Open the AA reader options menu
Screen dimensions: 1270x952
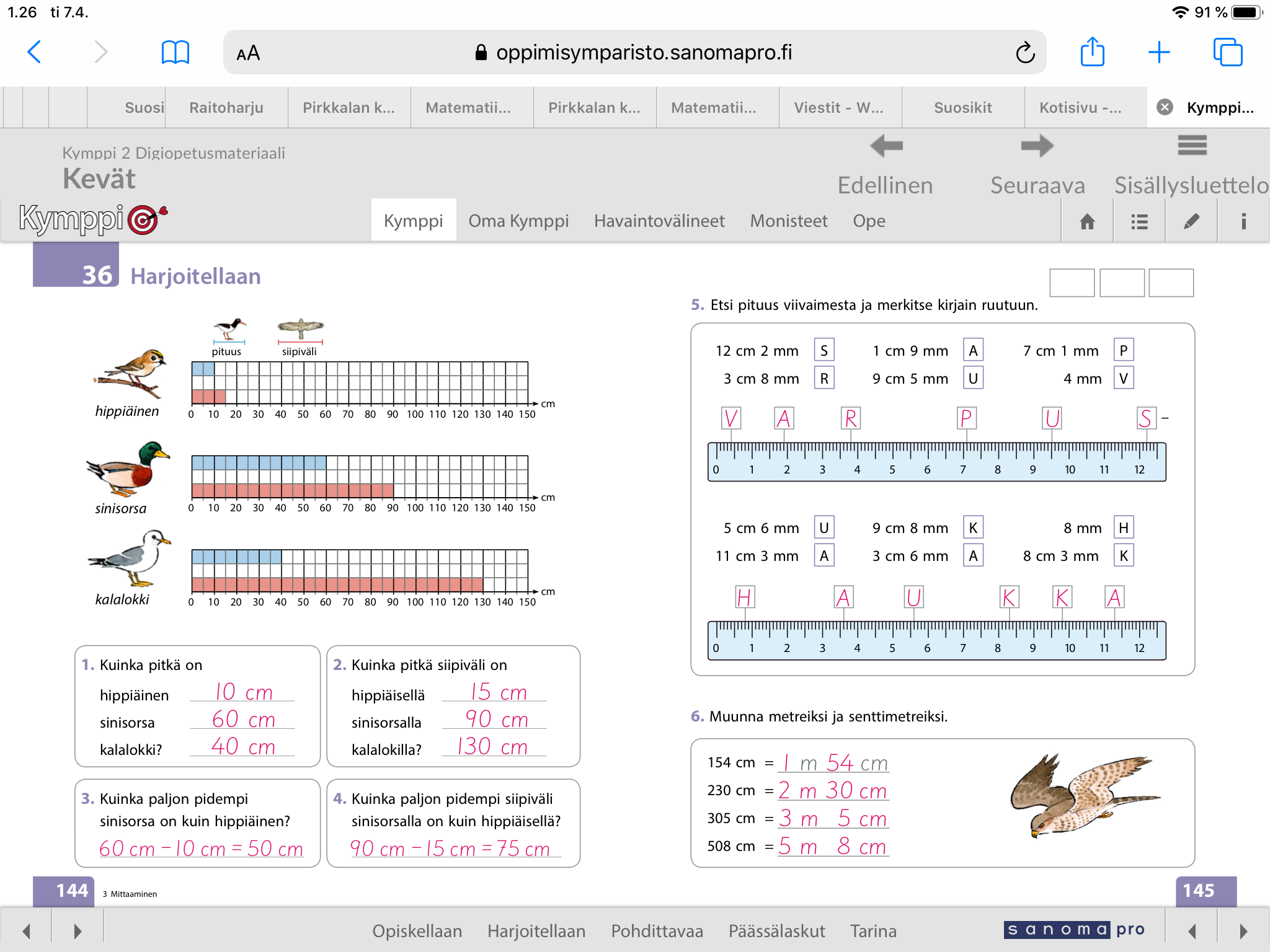click(248, 53)
